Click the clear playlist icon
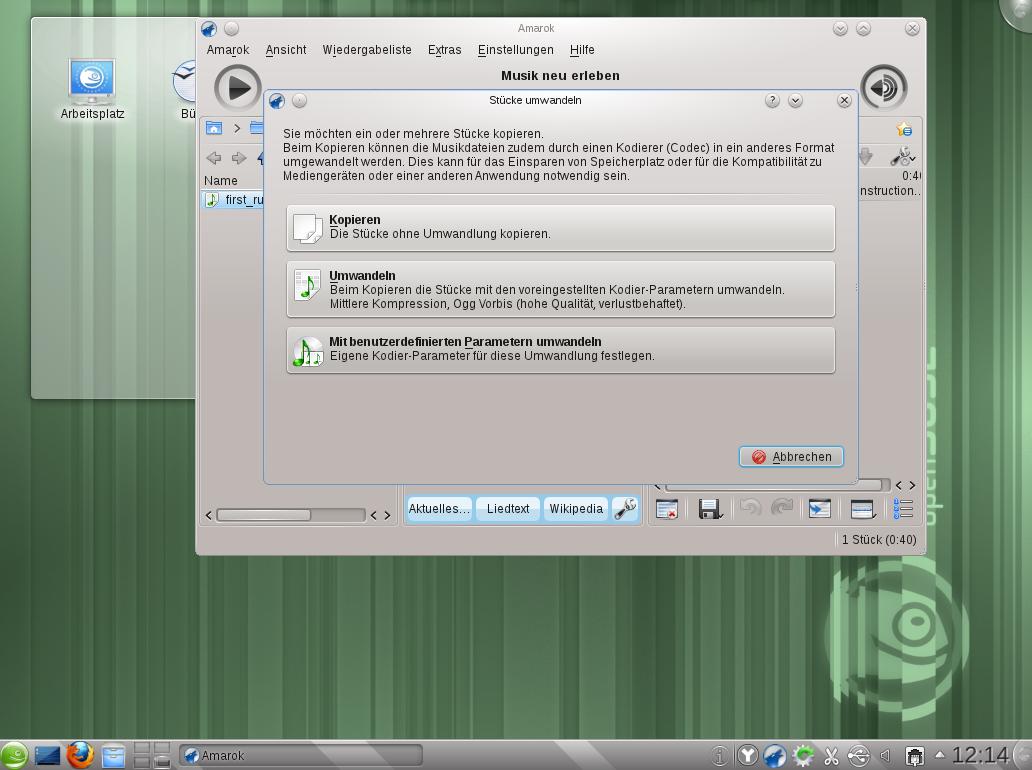 point(667,509)
